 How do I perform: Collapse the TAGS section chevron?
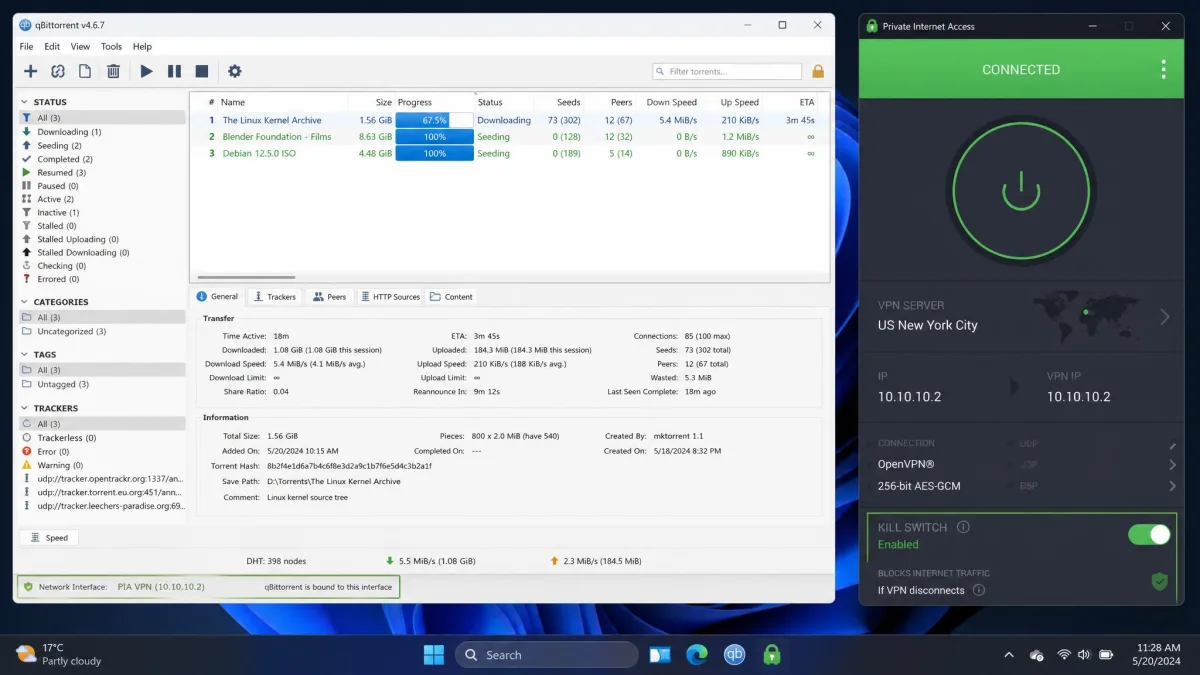coord(26,354)
